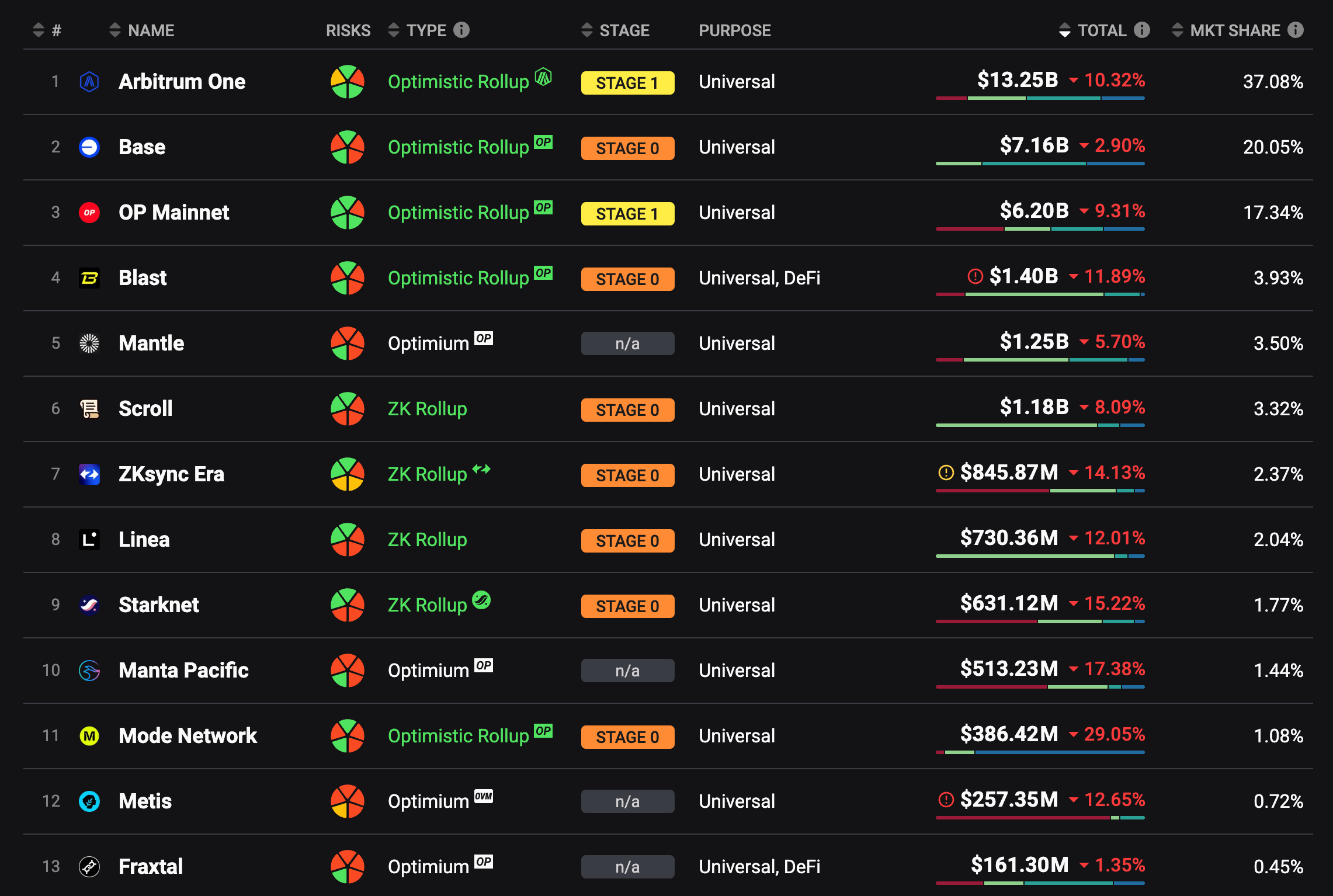Click the OP stack badge next to Mantle
This screenshot has width=1333, height=896.
484,338
